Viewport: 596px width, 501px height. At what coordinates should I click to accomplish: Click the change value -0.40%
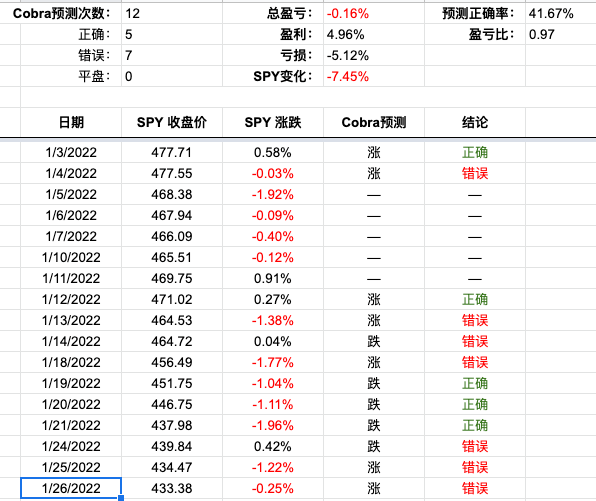click(x=273, y=236)
